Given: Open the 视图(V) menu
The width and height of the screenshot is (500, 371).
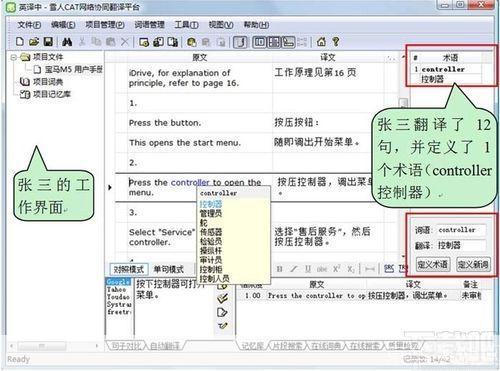Looking at the screenshot, I should pyautogui.click(x=221, y=25).
